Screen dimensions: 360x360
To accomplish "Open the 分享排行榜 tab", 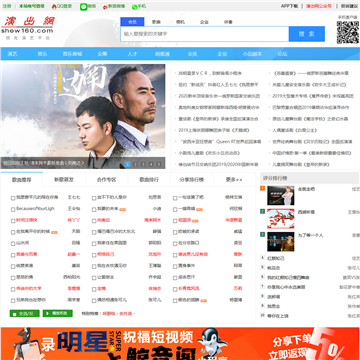I will (x=192, y=180).
